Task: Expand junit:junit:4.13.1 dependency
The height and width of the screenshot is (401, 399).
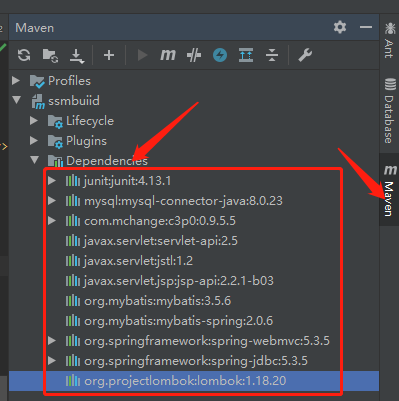Action: (52, 181)
